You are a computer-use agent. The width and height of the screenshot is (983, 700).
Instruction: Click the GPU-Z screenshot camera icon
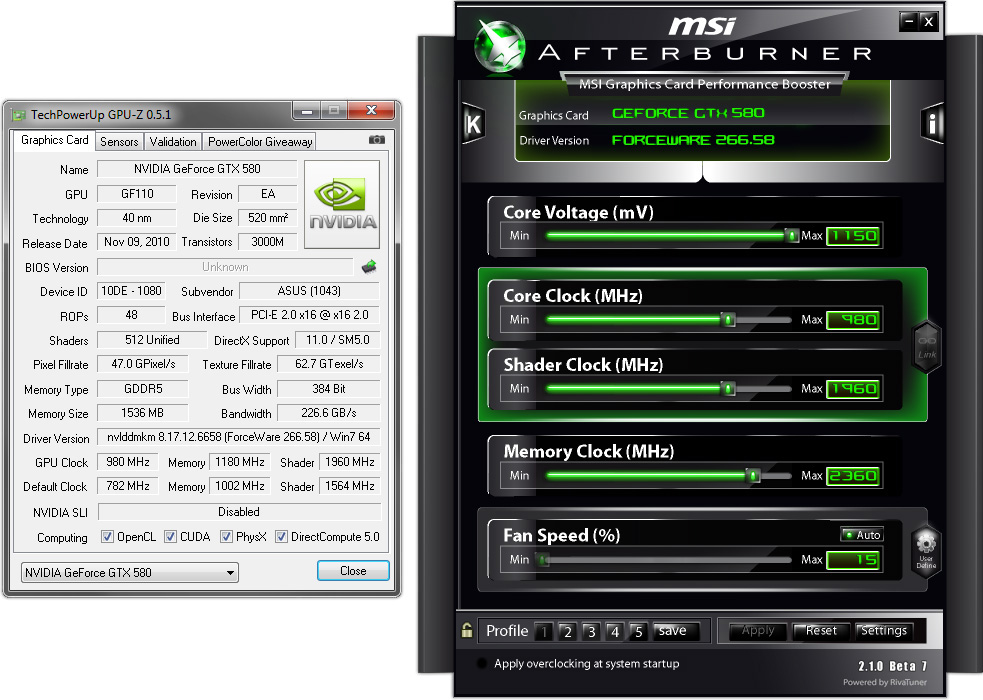coord(377,140)
